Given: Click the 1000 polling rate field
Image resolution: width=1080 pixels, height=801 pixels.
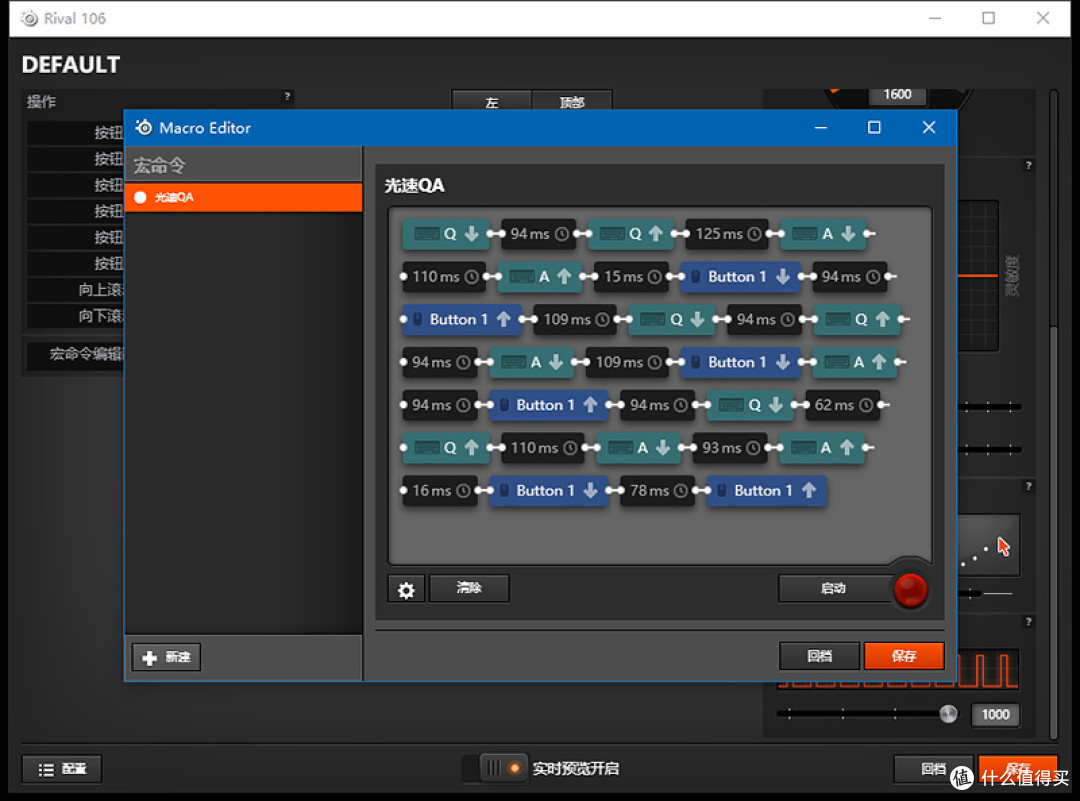Looking at the screenshot, I should (x=995, y=715).
